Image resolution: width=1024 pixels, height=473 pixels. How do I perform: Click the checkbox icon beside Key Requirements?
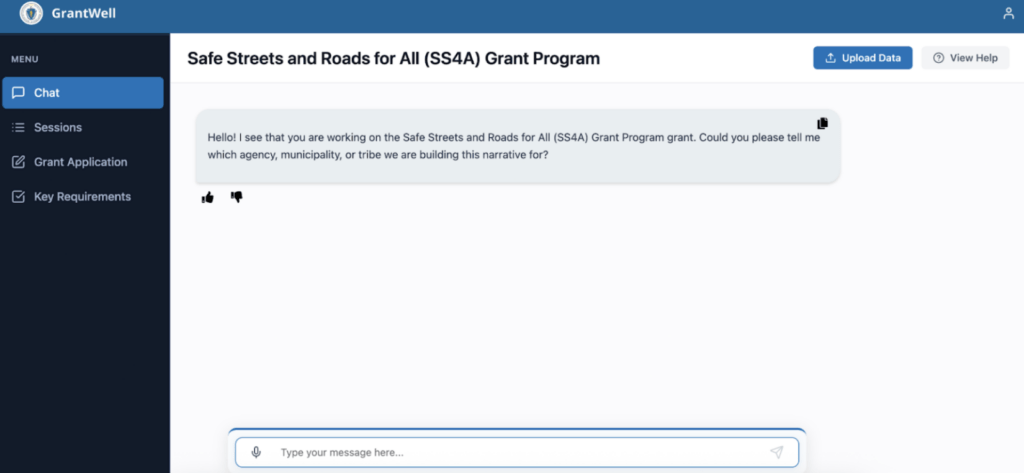pyautogui.click(x=18, y=197)
